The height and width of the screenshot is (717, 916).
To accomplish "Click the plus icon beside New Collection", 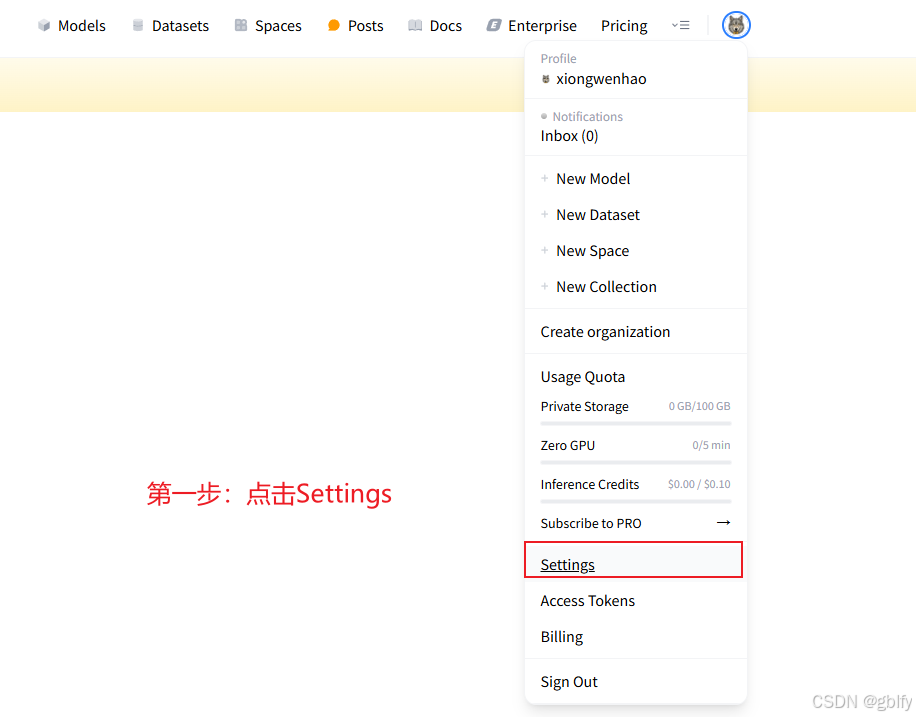I will tap(544, 286).
